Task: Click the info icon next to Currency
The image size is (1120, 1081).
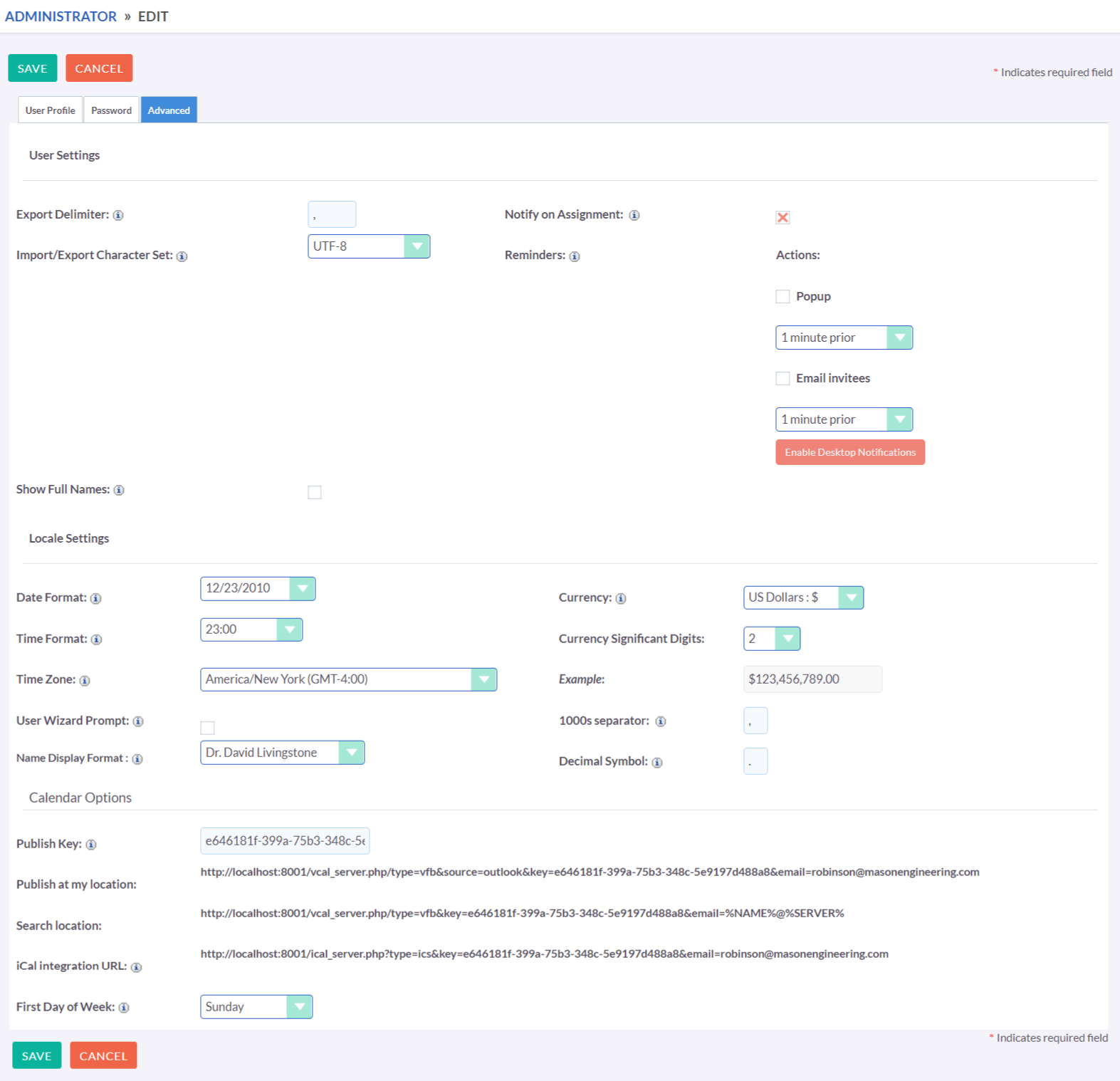Action: coord(621,599)
